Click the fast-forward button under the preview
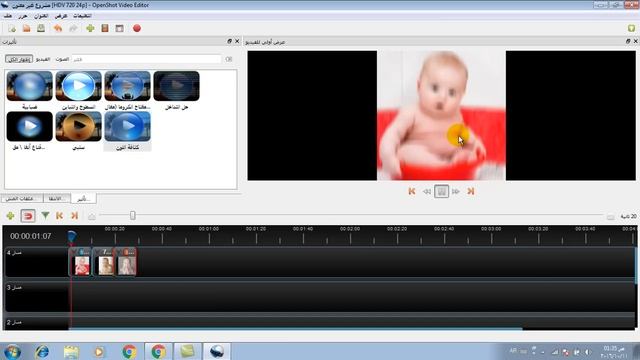Viewport: 640px width, 360px height. (x=456, y=191)
